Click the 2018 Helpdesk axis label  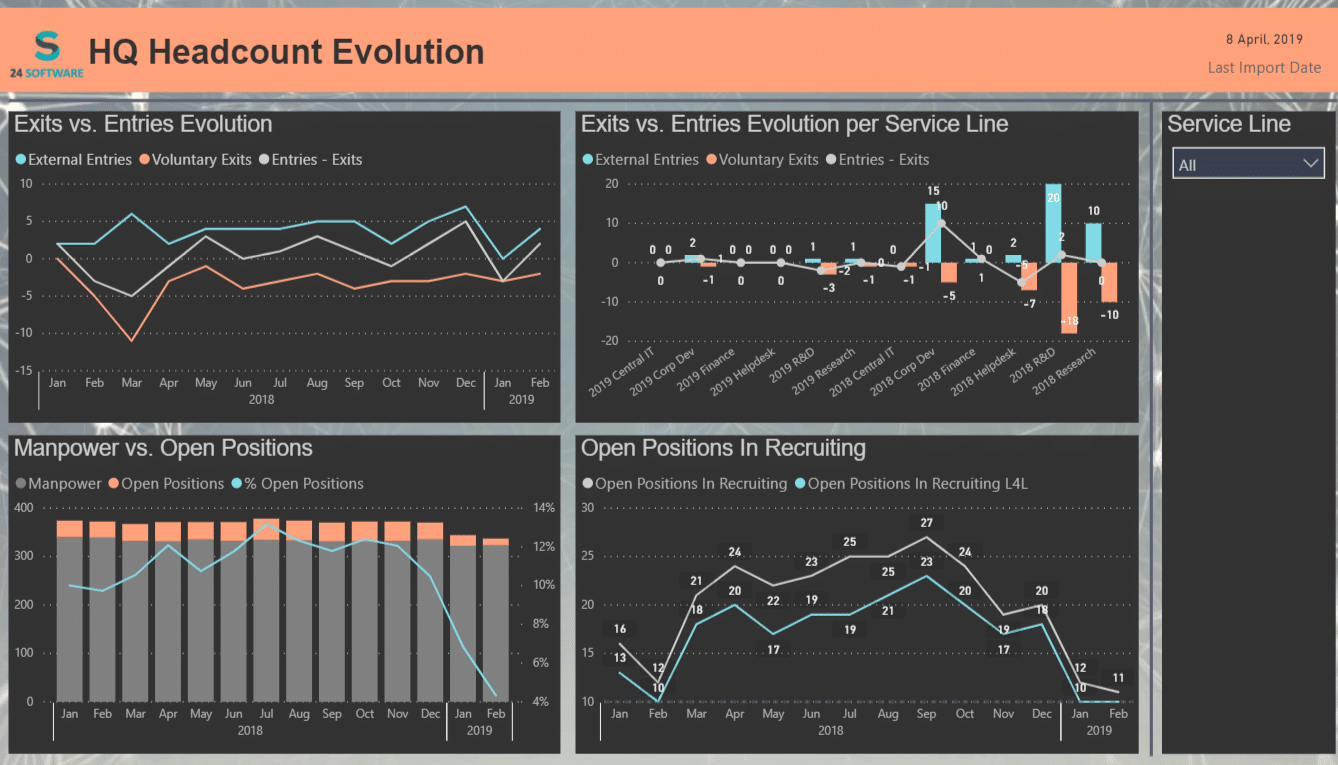pyautogui.click(x=983, y=372)
